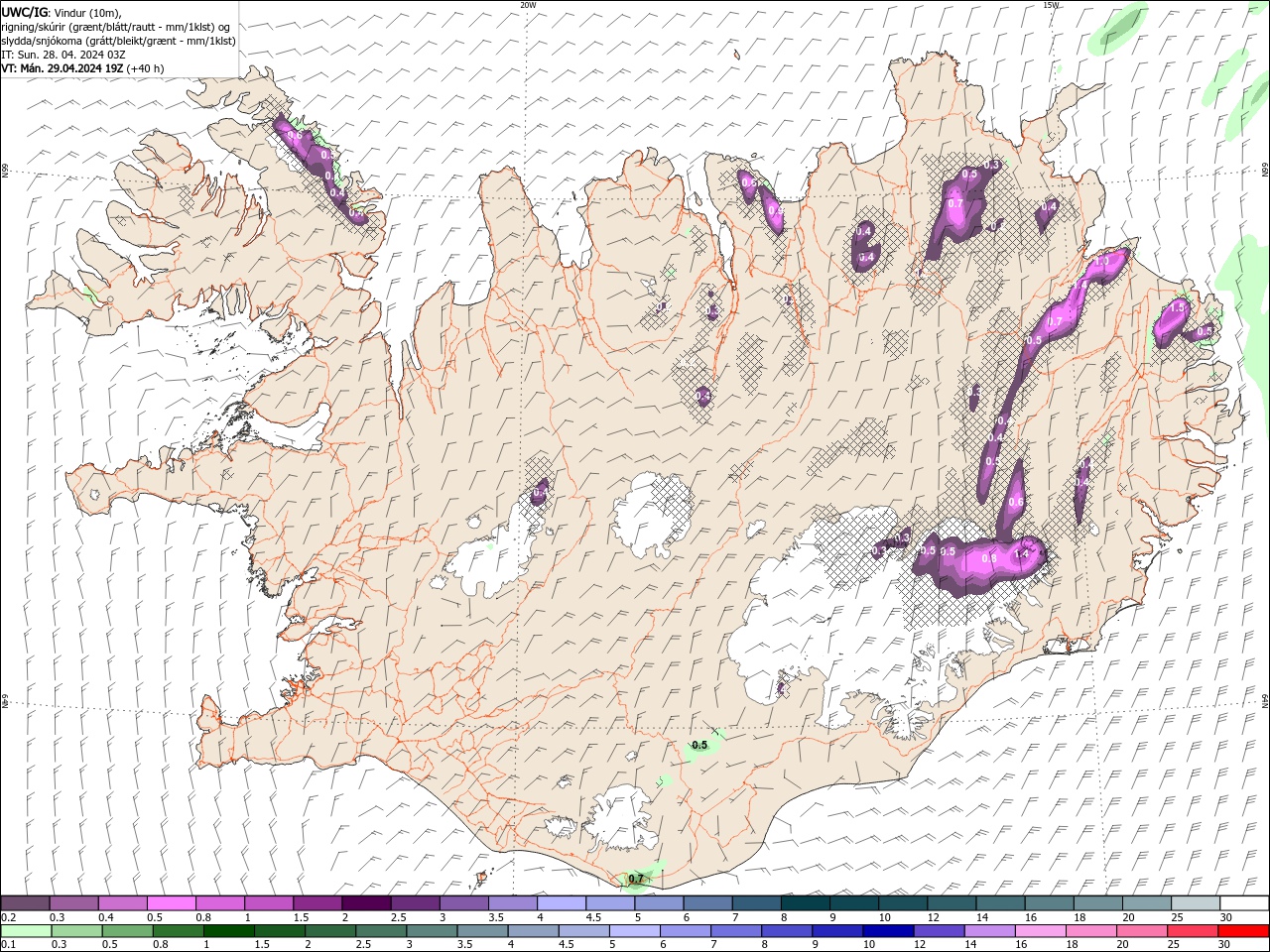
Task: Pick the light pink swatch starting at 16 in lower legend
Action: 1039,931
